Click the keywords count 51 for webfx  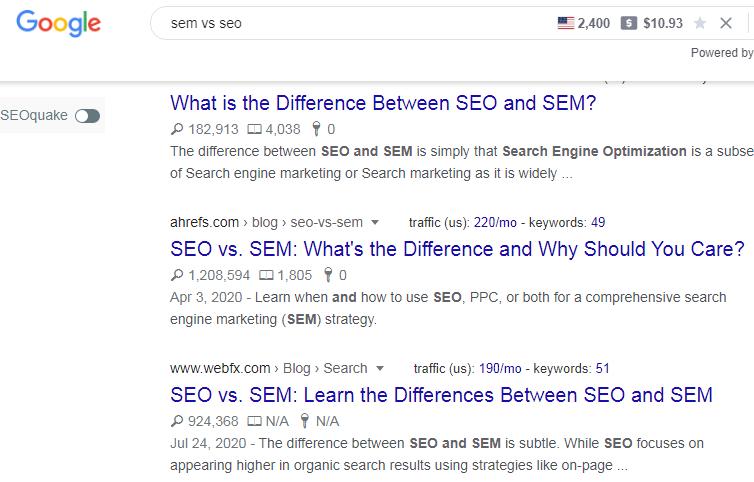click(602, 369)
